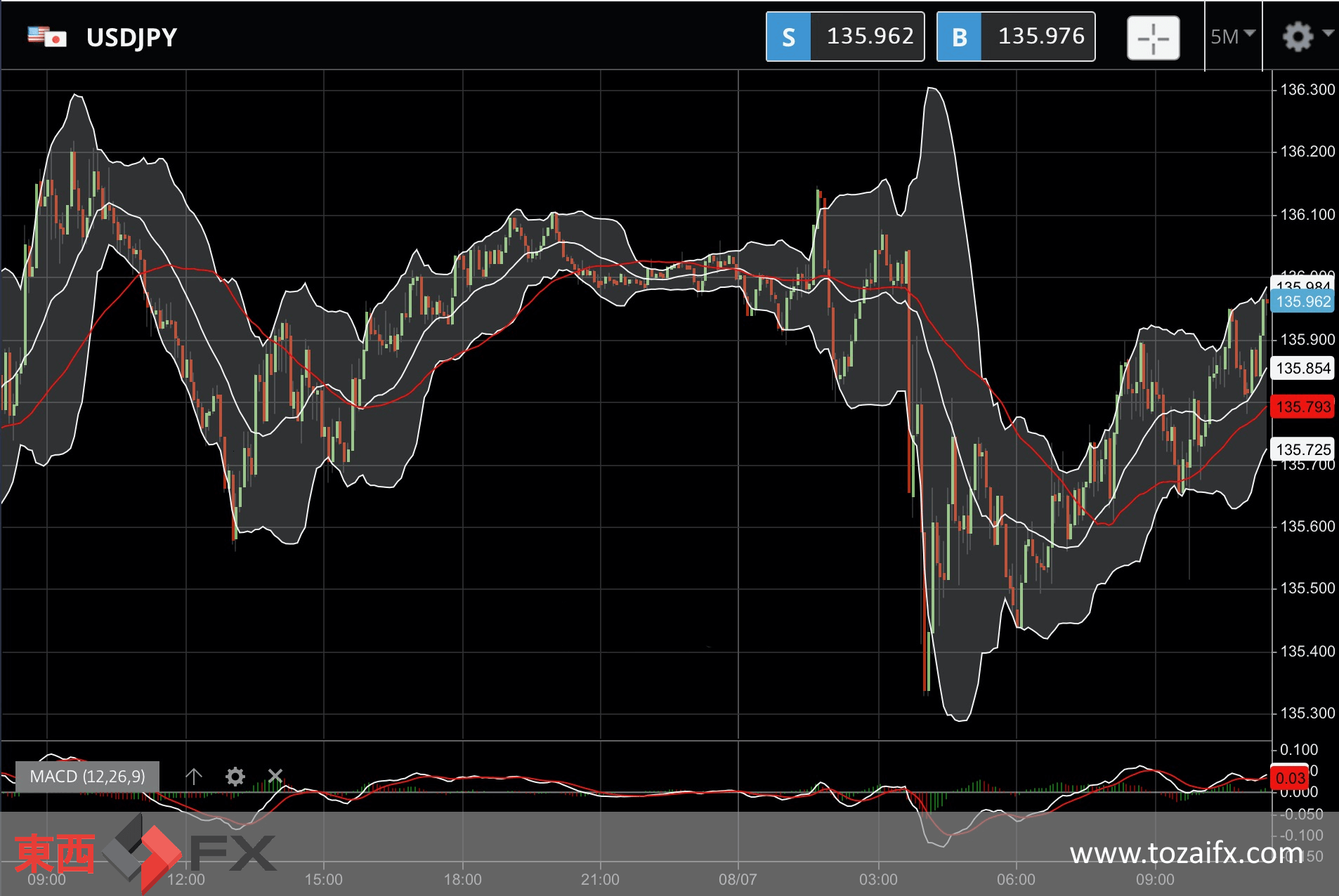
Task: Open MACD indicator settings gear
Action: (235, 776)
